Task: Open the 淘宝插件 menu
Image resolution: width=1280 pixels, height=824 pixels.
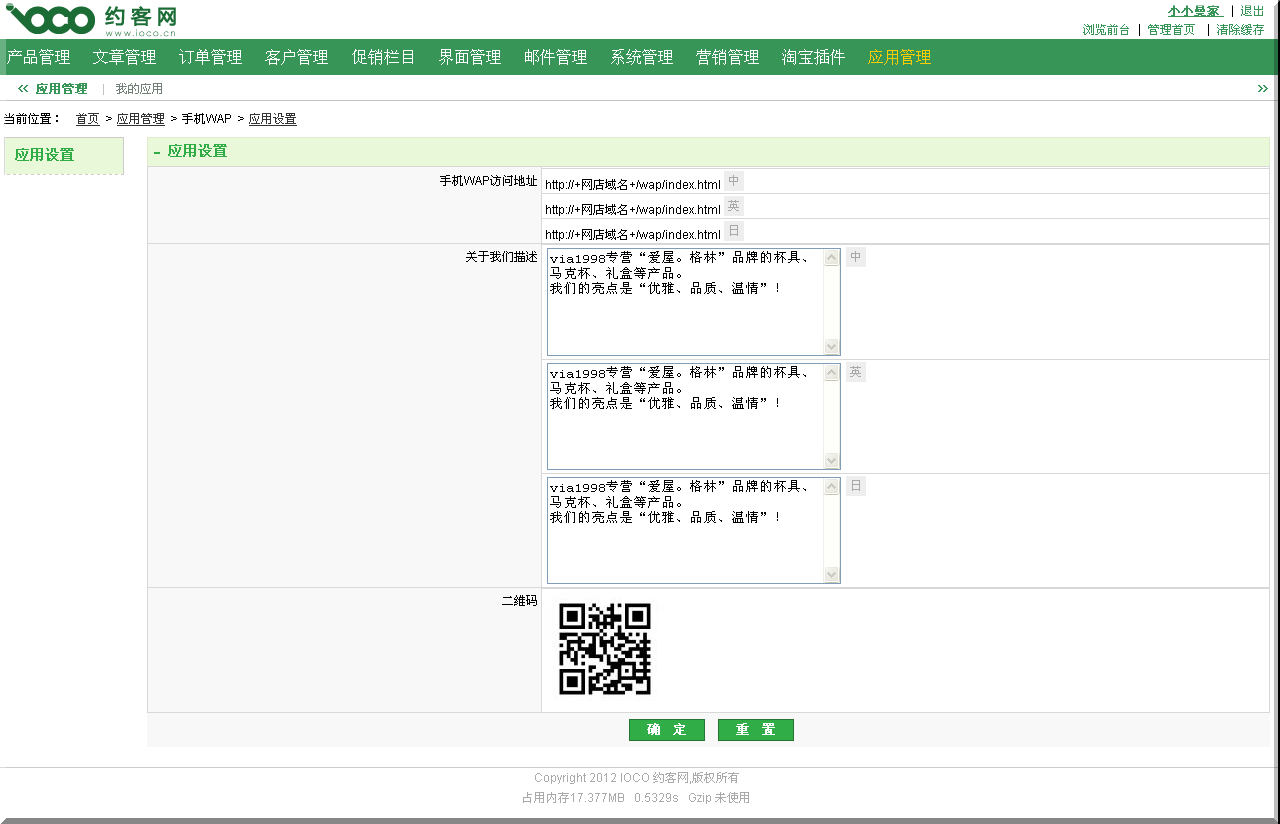Action: click(813, 57)
